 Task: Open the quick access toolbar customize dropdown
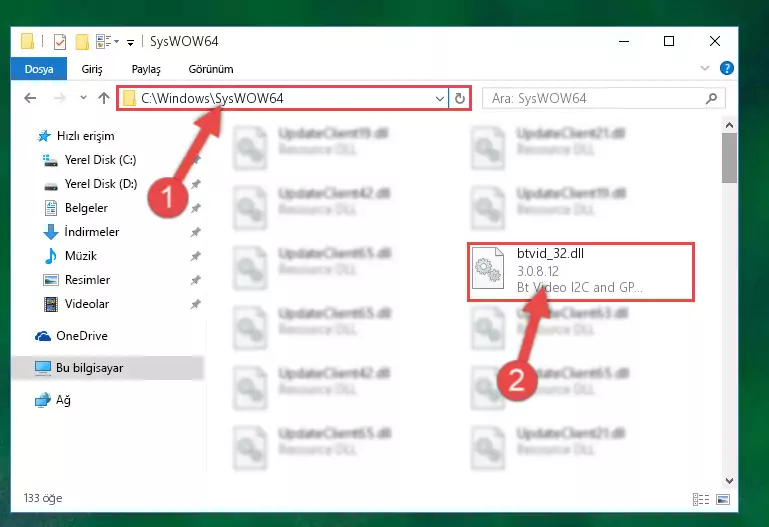click(130, 43)
